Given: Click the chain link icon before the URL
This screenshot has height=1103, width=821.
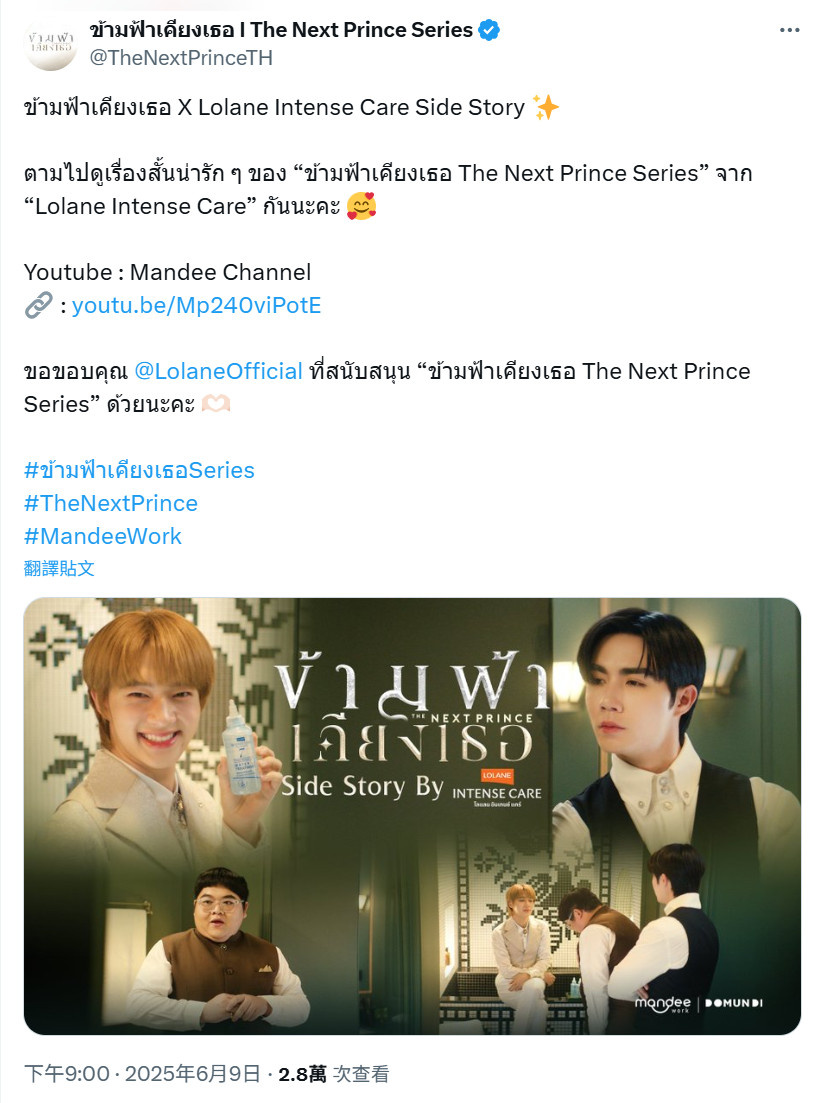Looking at the screenshot, I should (x=39, y=305).
